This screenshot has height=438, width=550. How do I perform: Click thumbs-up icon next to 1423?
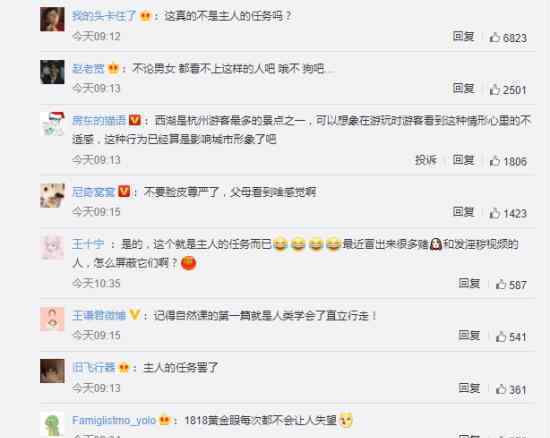[495, 213]
